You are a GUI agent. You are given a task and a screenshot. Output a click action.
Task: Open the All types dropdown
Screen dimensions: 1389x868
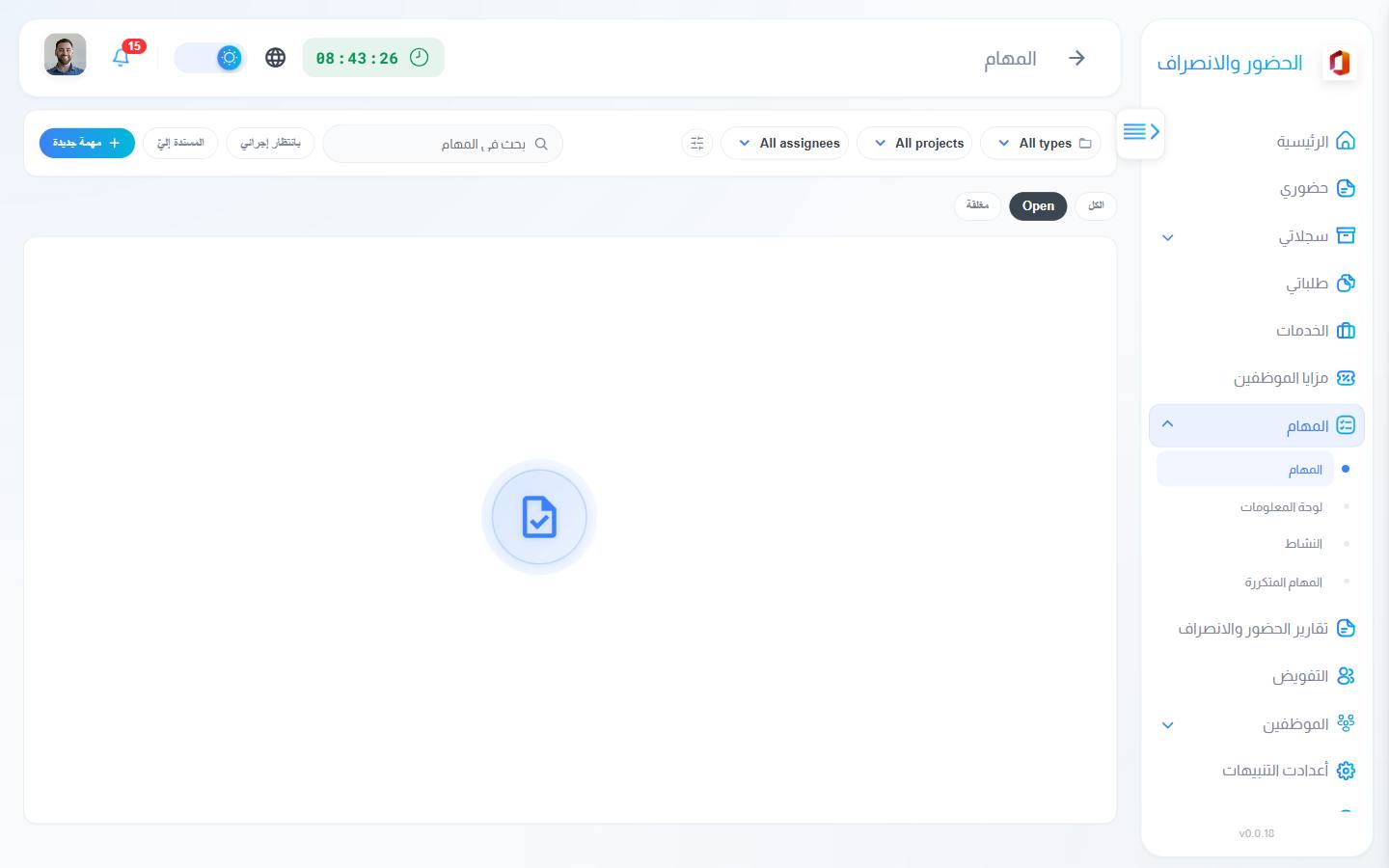(x=1041, y=143)
